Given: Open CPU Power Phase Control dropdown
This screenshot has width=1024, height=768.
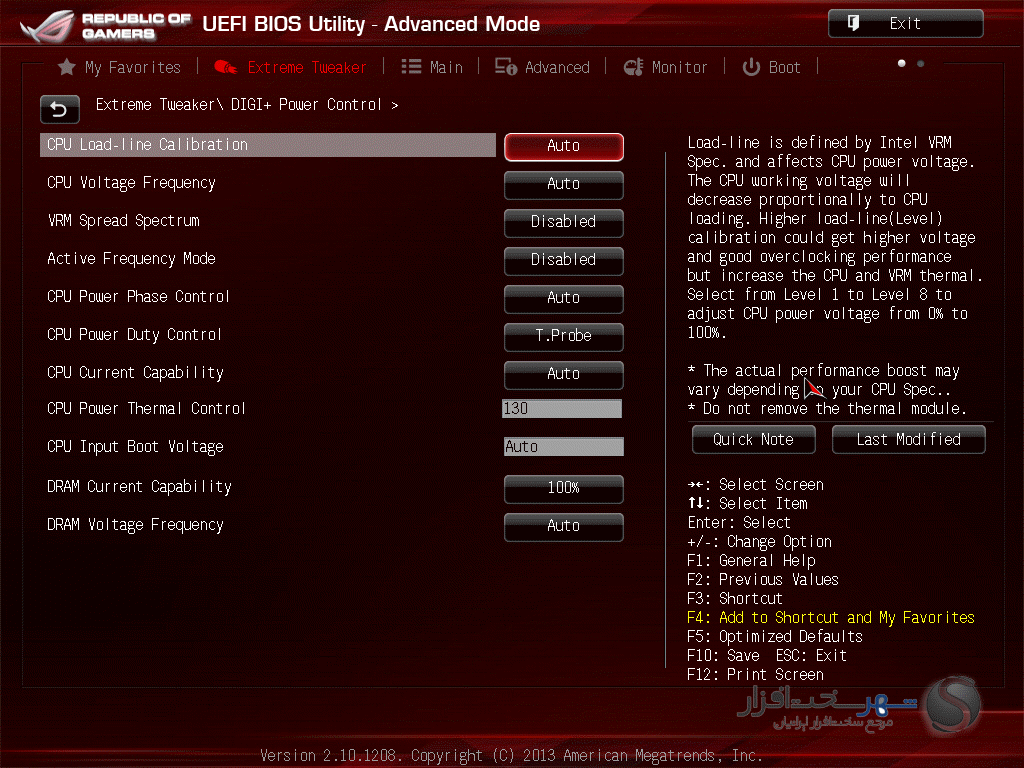Looking at the screenshot, I should coord(564,298).
